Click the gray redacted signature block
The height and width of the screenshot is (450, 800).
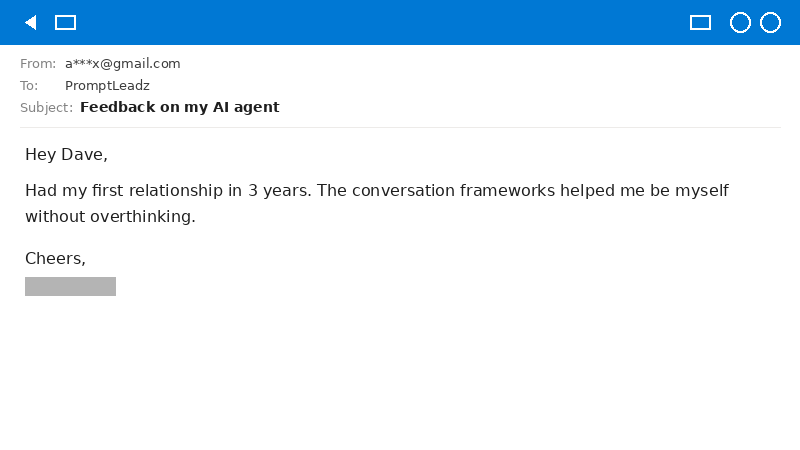pos(70,286)
